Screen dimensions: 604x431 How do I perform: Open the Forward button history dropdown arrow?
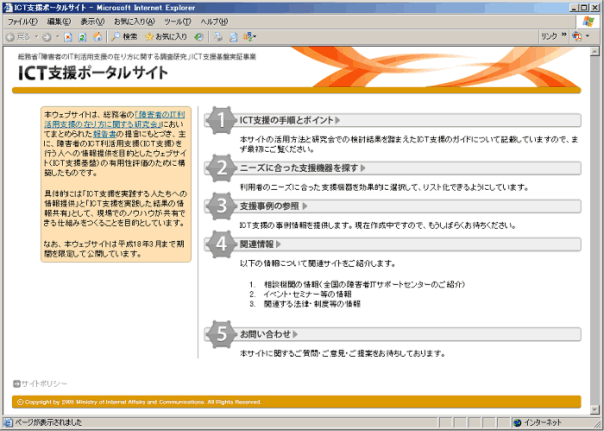[x=57, y=37]
